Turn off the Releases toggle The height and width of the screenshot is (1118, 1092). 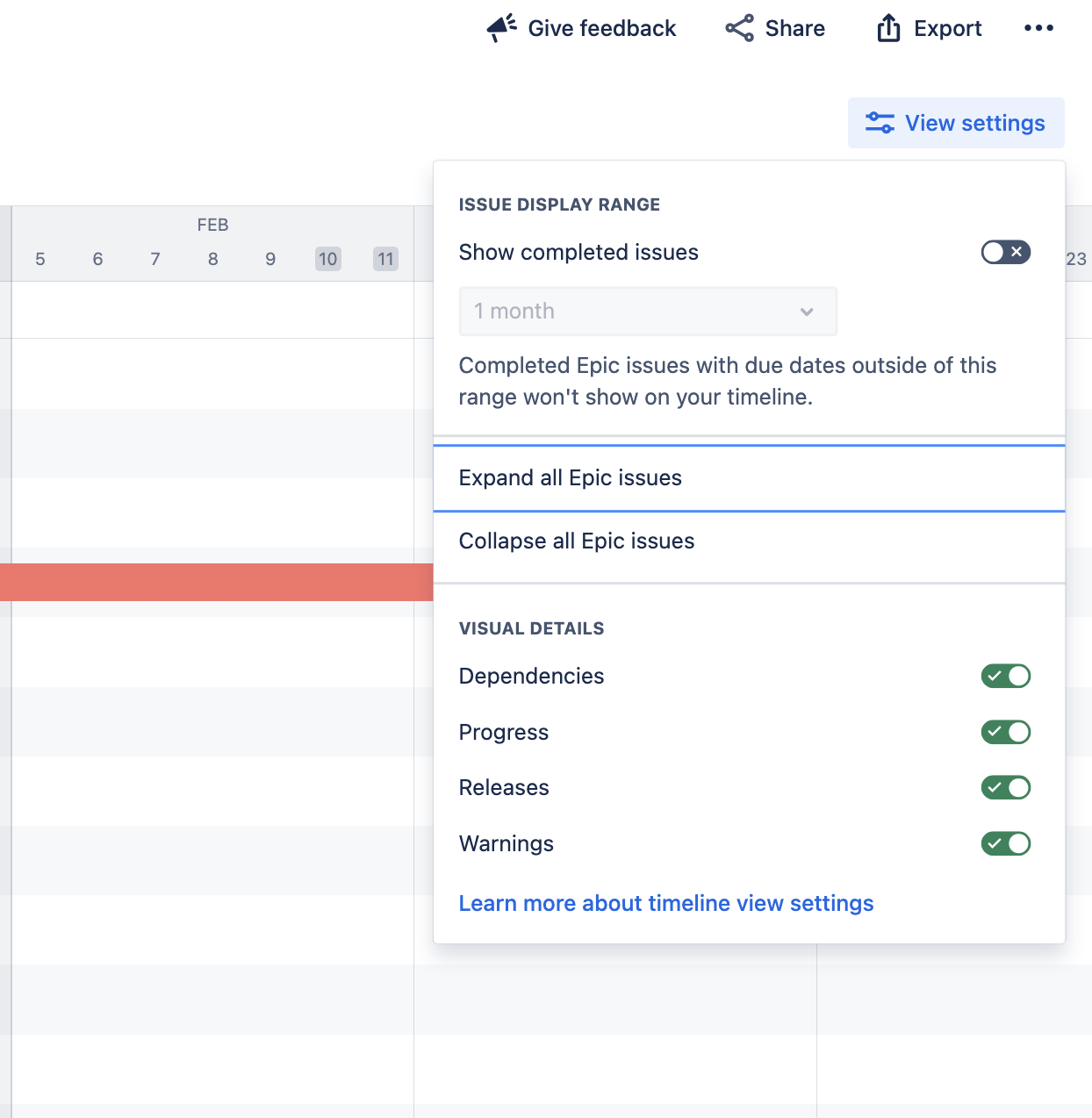1006,787
